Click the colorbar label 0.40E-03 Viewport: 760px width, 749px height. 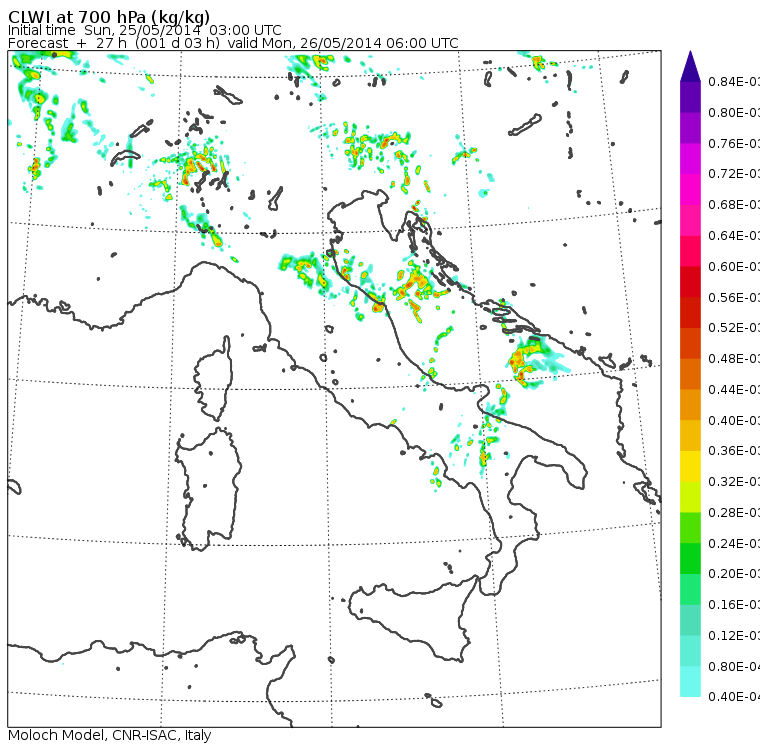click(734, 420)
